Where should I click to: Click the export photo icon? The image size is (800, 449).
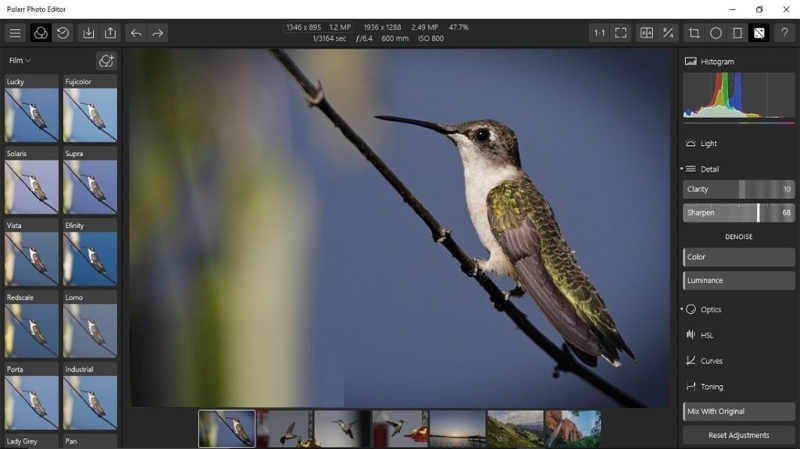(110, 33)
